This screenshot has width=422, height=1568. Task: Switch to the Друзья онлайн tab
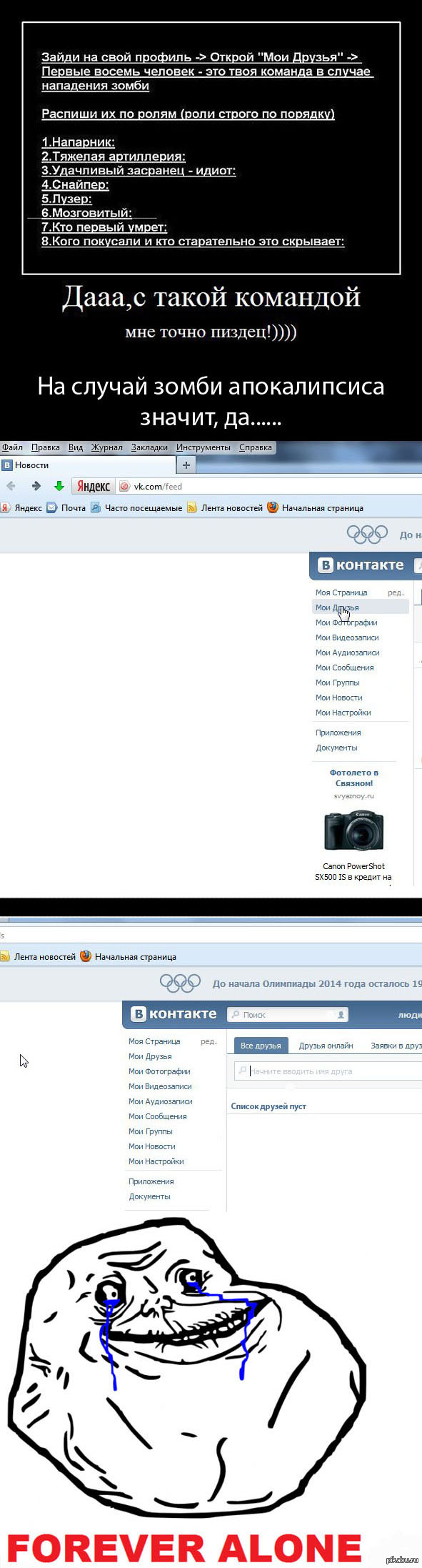(326, 1045)
